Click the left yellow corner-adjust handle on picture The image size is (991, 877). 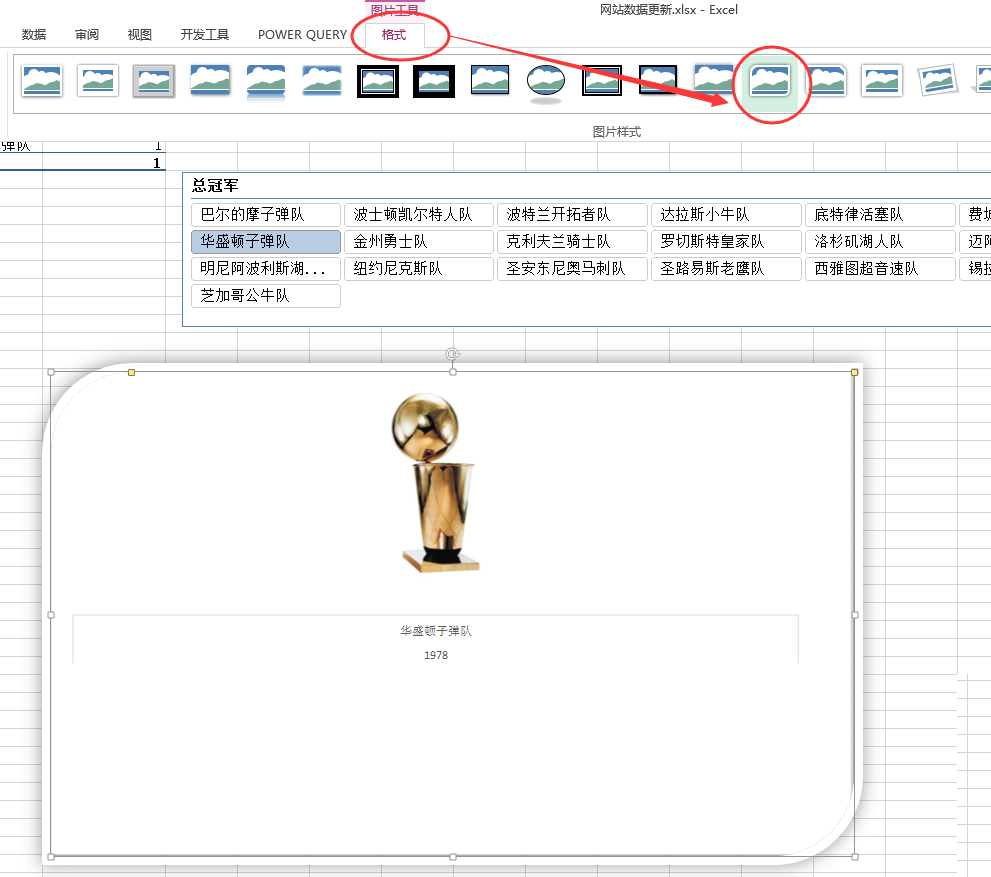[131, 373]
